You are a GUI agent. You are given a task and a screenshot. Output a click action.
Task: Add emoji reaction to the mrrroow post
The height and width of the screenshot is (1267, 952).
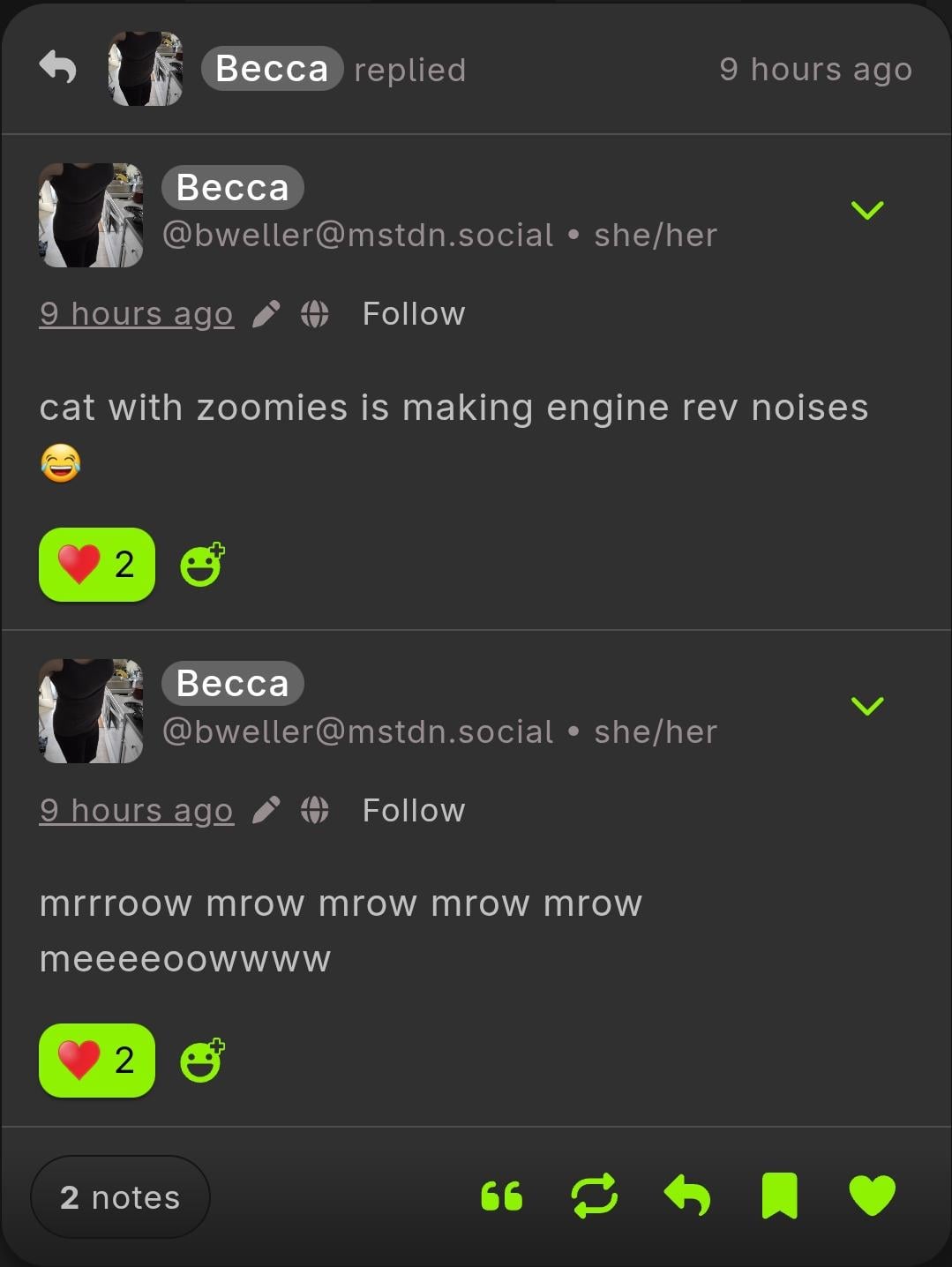202,1061
